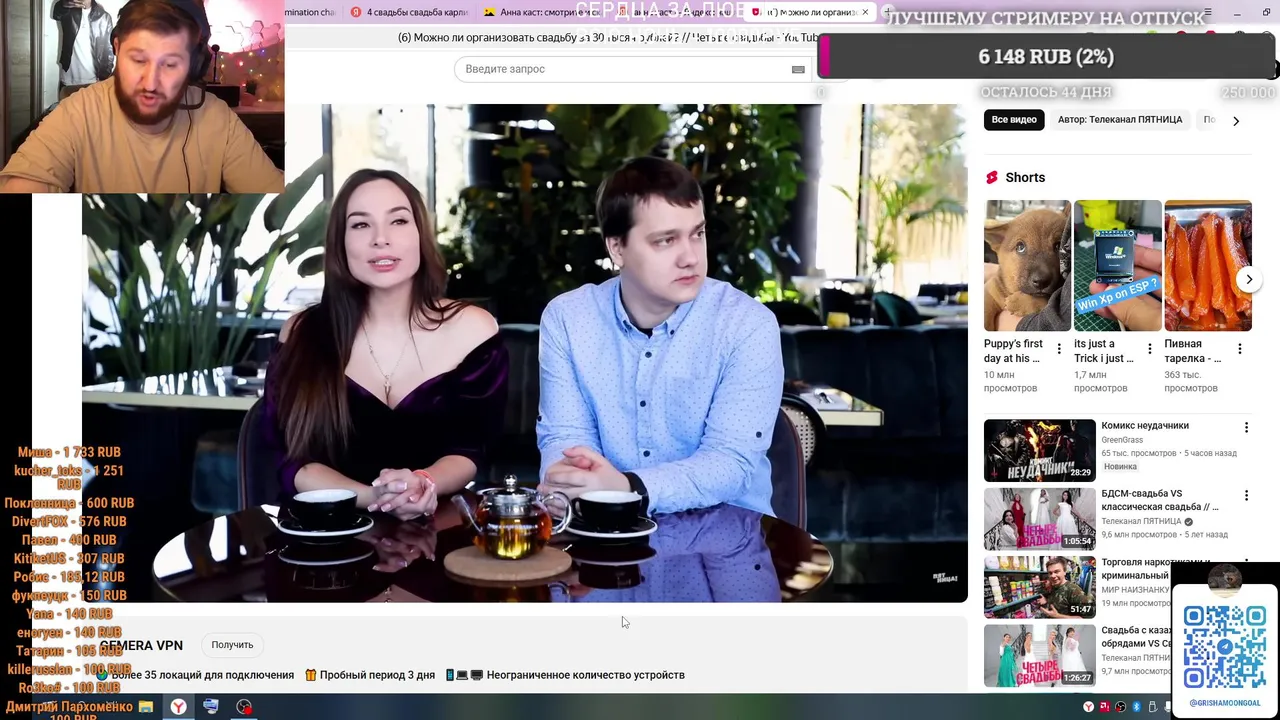Open the 'Комикс неудачники' video title
The width and height of the screenshot is (1280, 720).
1145,426
